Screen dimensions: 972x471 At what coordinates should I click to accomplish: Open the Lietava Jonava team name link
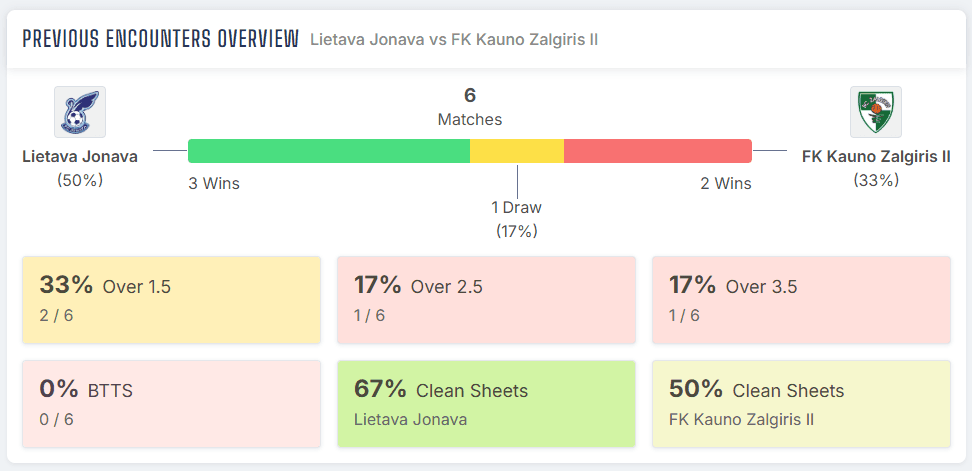[x=80, y=157]
